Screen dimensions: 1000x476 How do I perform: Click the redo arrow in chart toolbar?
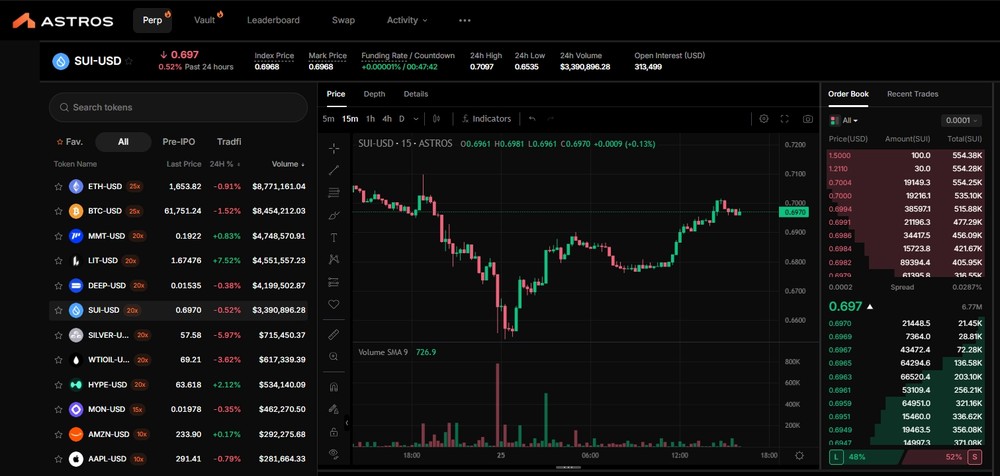tap(550, 119)
